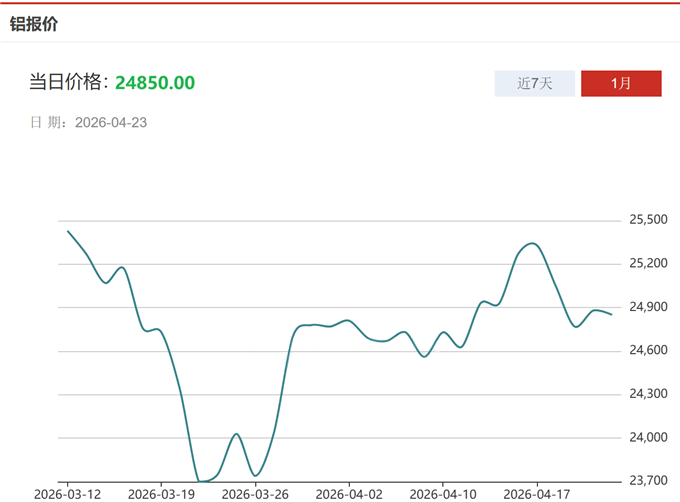Click the 24,900 y-axis value
This screenshot has width=680, height=502.
[x=648, y=307]
